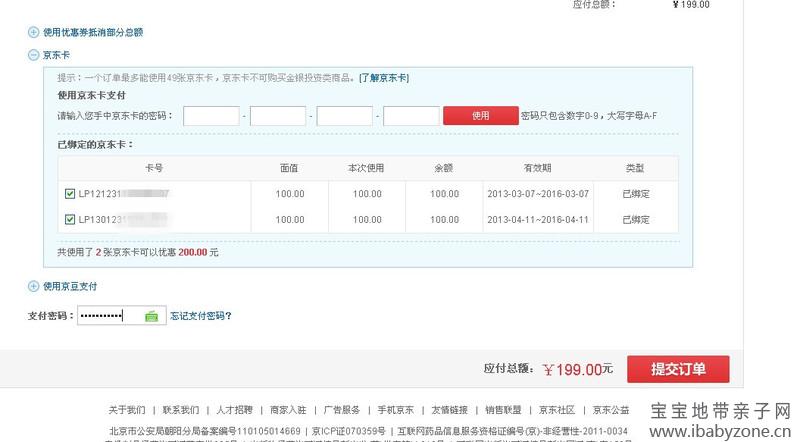
Task: Focus the second 京东卡 password segment field
Action: coord(278,116)
